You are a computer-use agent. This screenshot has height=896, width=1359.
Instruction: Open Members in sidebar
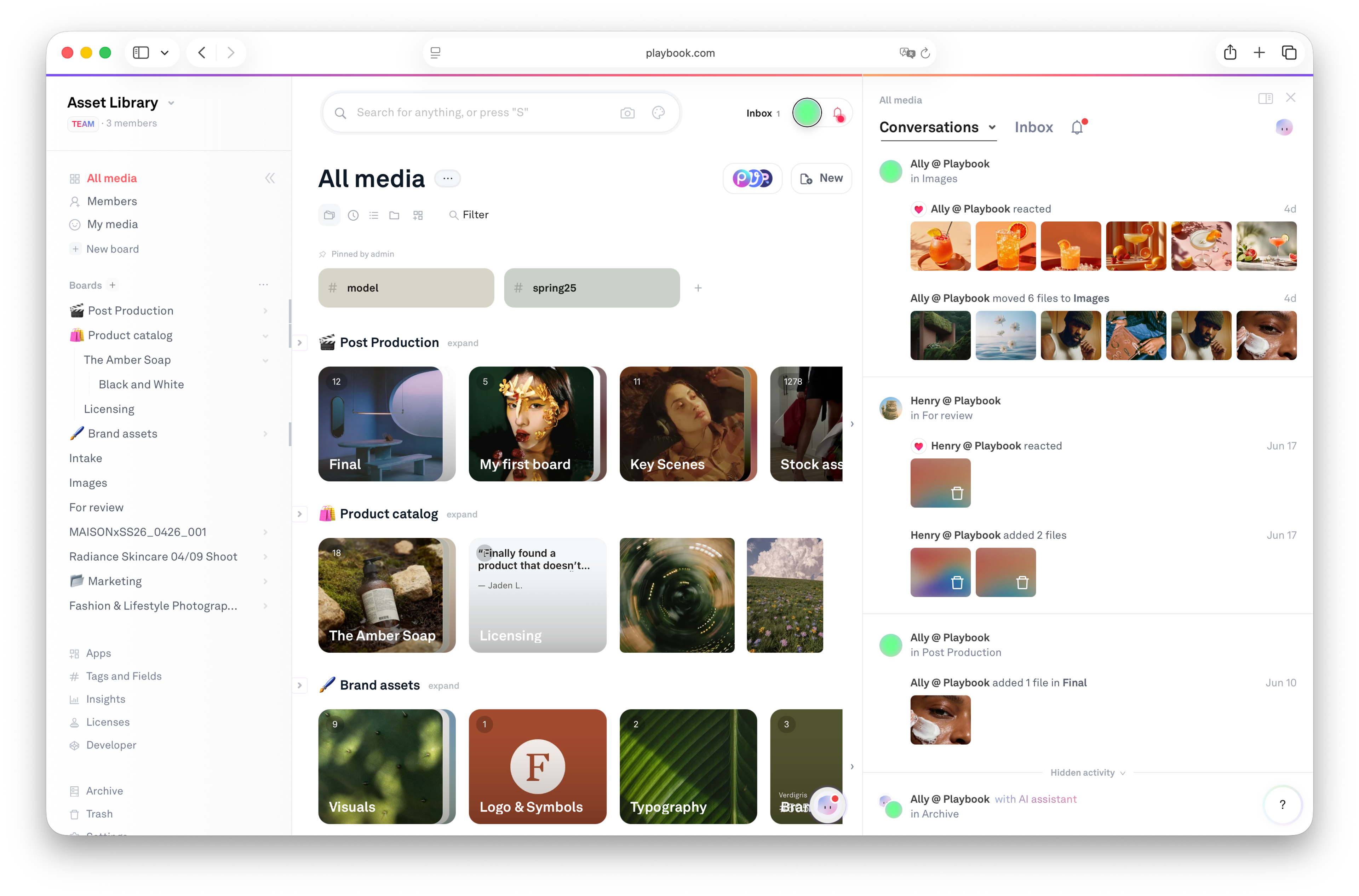(111, 201)
